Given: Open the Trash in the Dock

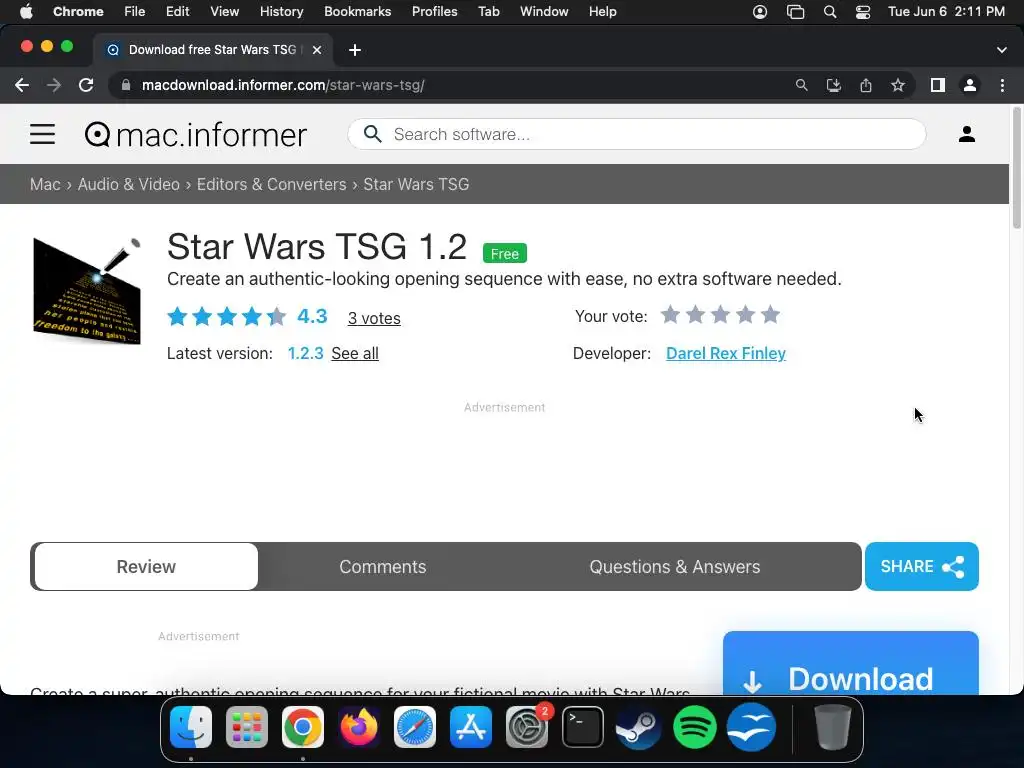Looking at the screenshot, I should (x=833, y=727).
